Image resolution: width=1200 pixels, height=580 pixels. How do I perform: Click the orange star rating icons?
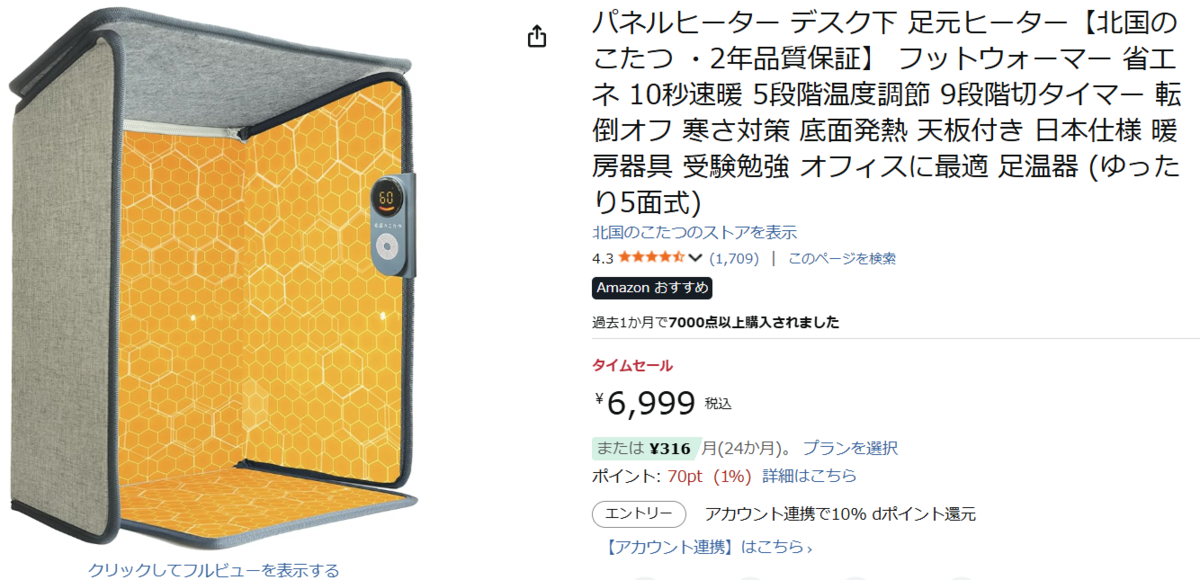coord(651,258)
